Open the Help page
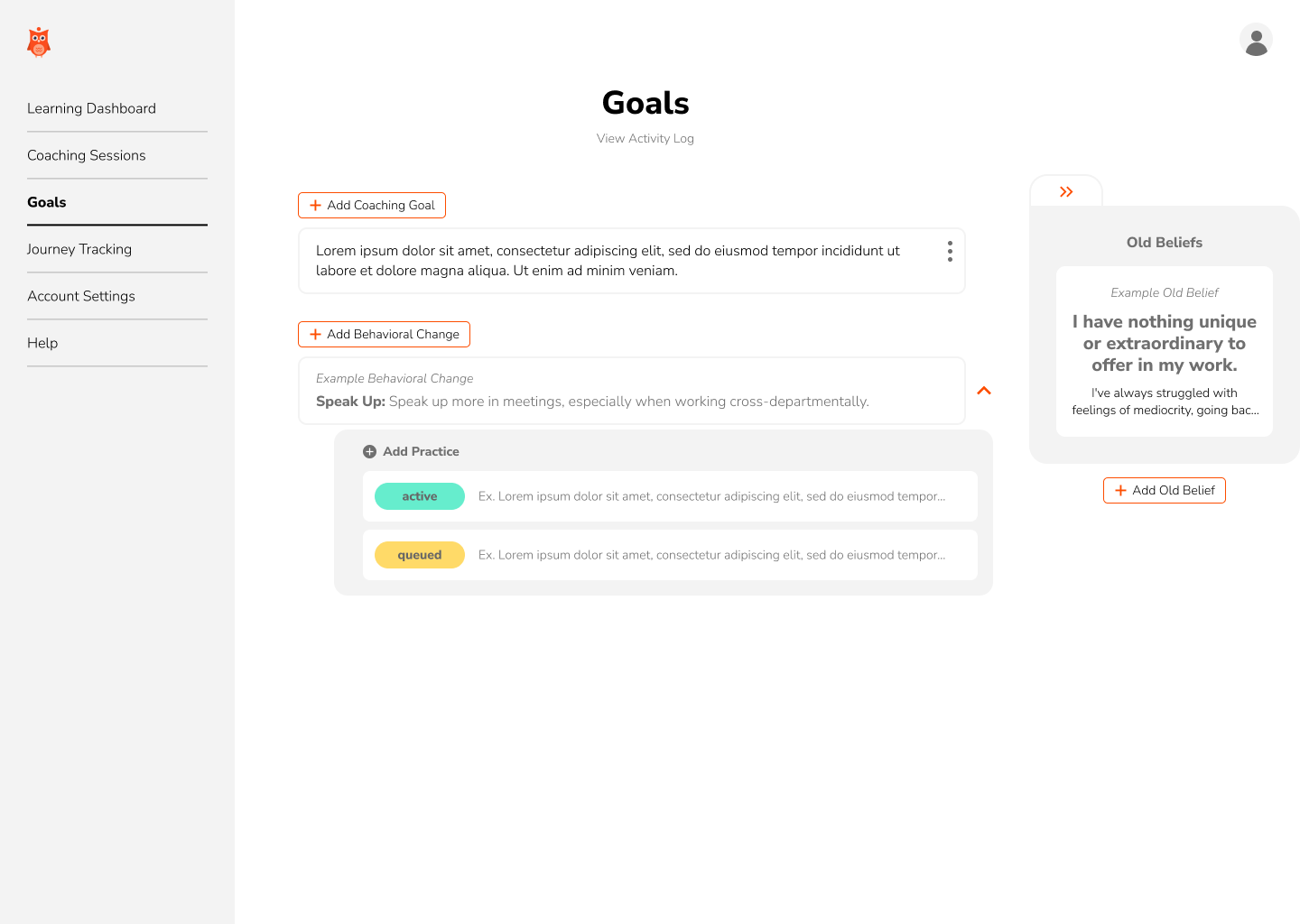This screenshot has height=924, width=1300. (42, 343)
